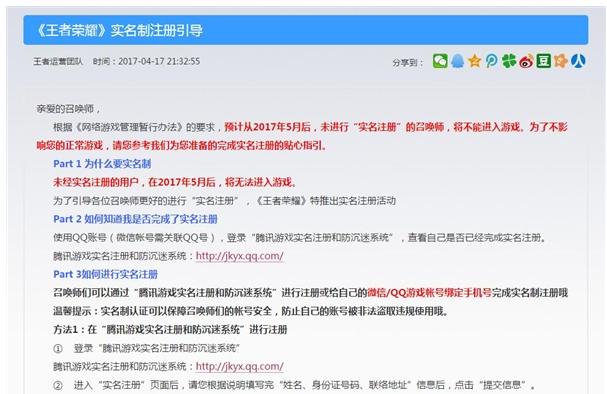
Task: Click the Part 2 如何知道我是否完成了实名注册 heading
Action: tap(135, 219)
